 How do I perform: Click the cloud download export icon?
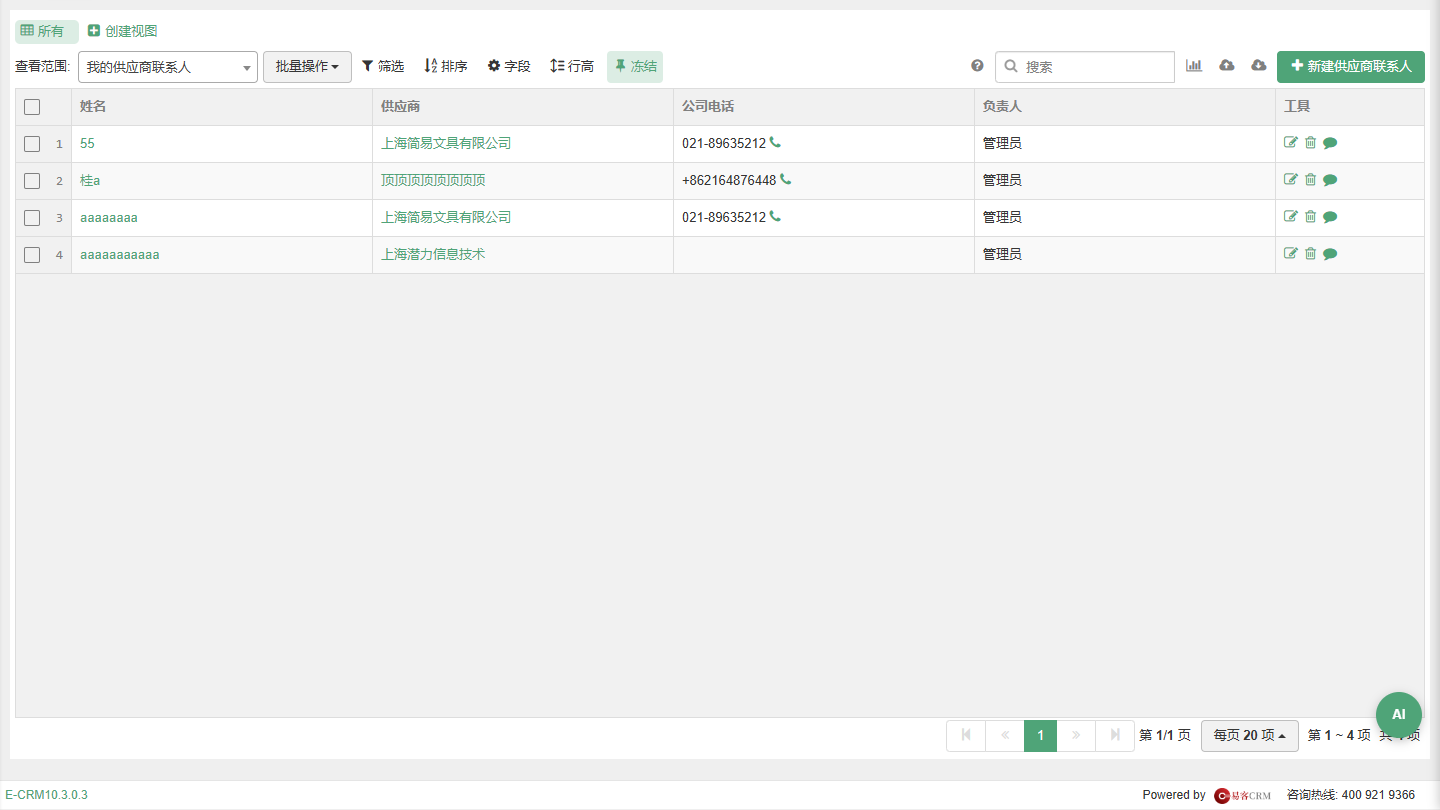click(1259, 66)
